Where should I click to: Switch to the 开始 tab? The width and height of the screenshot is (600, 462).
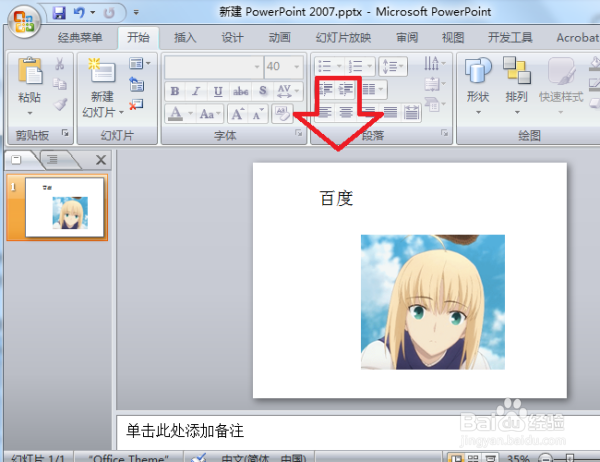coord(138,38)
